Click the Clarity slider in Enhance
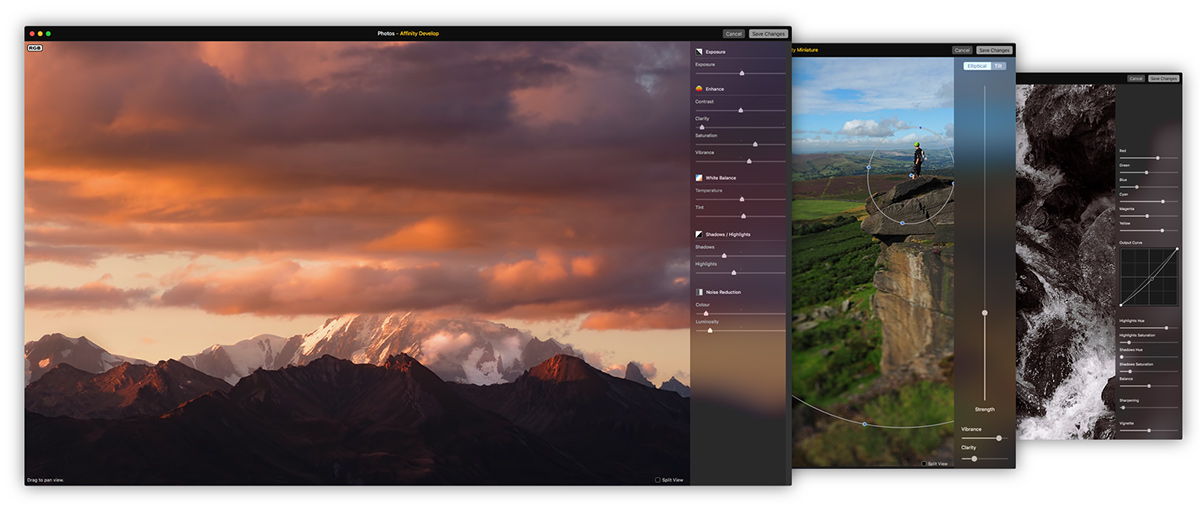The image size is (1200, 520). [x=702, y=127]
